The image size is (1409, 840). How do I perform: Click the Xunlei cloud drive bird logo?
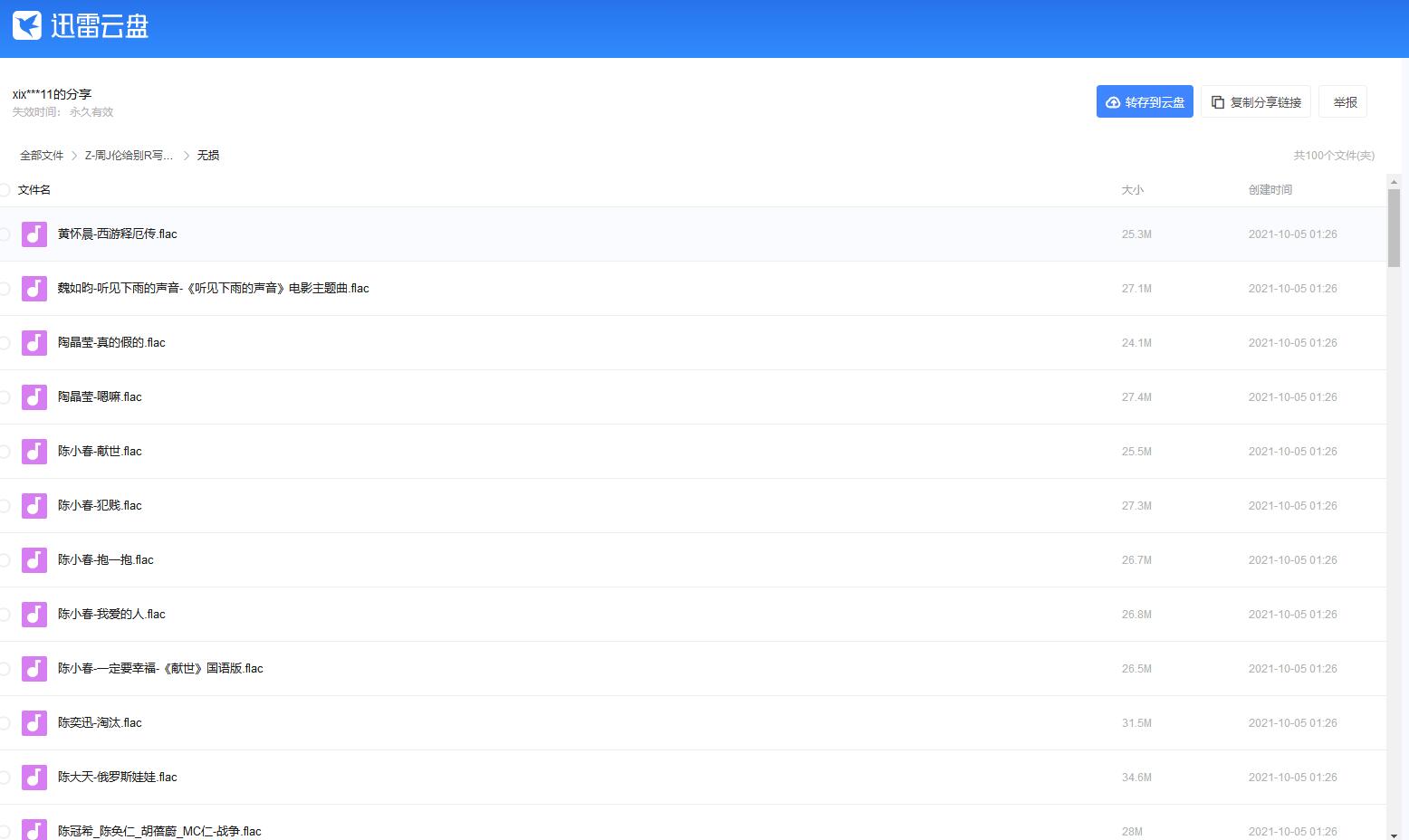point(27,25)
